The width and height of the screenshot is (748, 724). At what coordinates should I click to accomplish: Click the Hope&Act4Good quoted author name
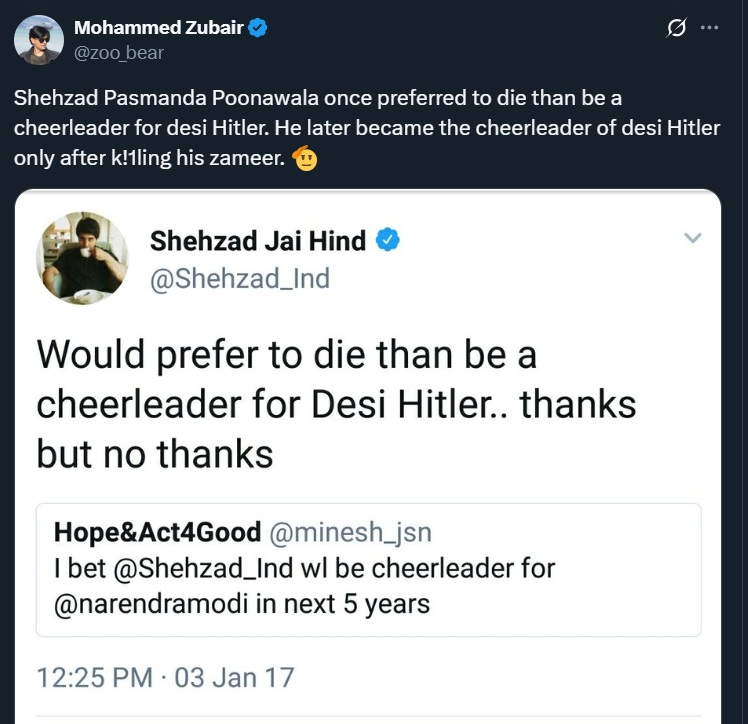tap(157, 532)
